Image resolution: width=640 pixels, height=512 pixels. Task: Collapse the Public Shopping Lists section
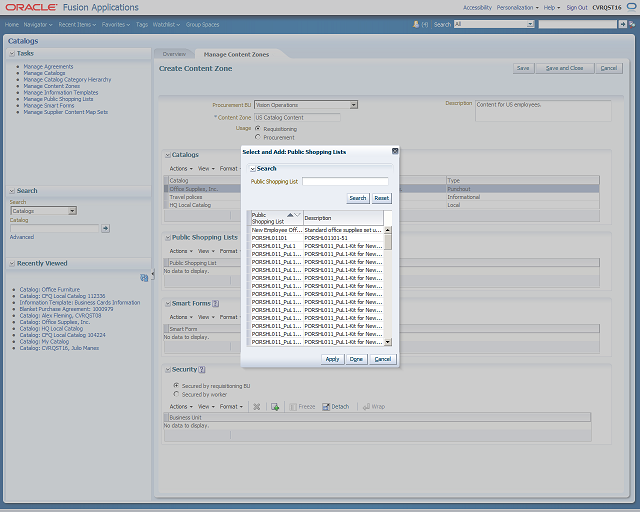tap(168, 237)
